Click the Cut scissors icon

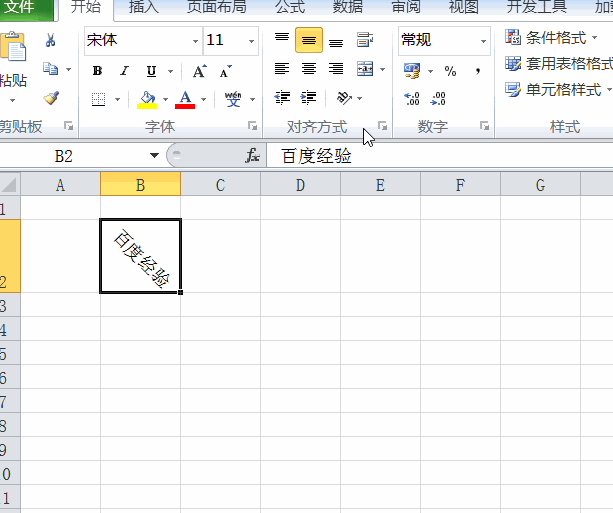(50, 40)
